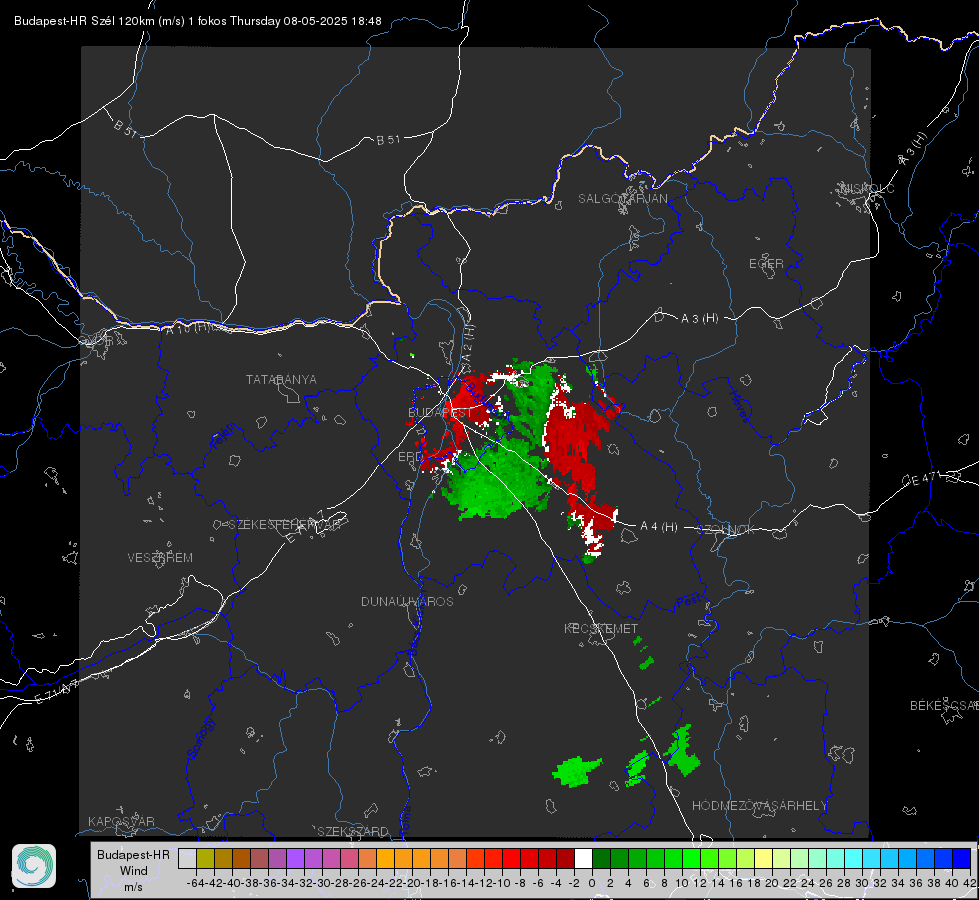Image resolution: width=979 pixels, height=900 pixels.
Task: Click the EGER city label
Action: (766, 264)
